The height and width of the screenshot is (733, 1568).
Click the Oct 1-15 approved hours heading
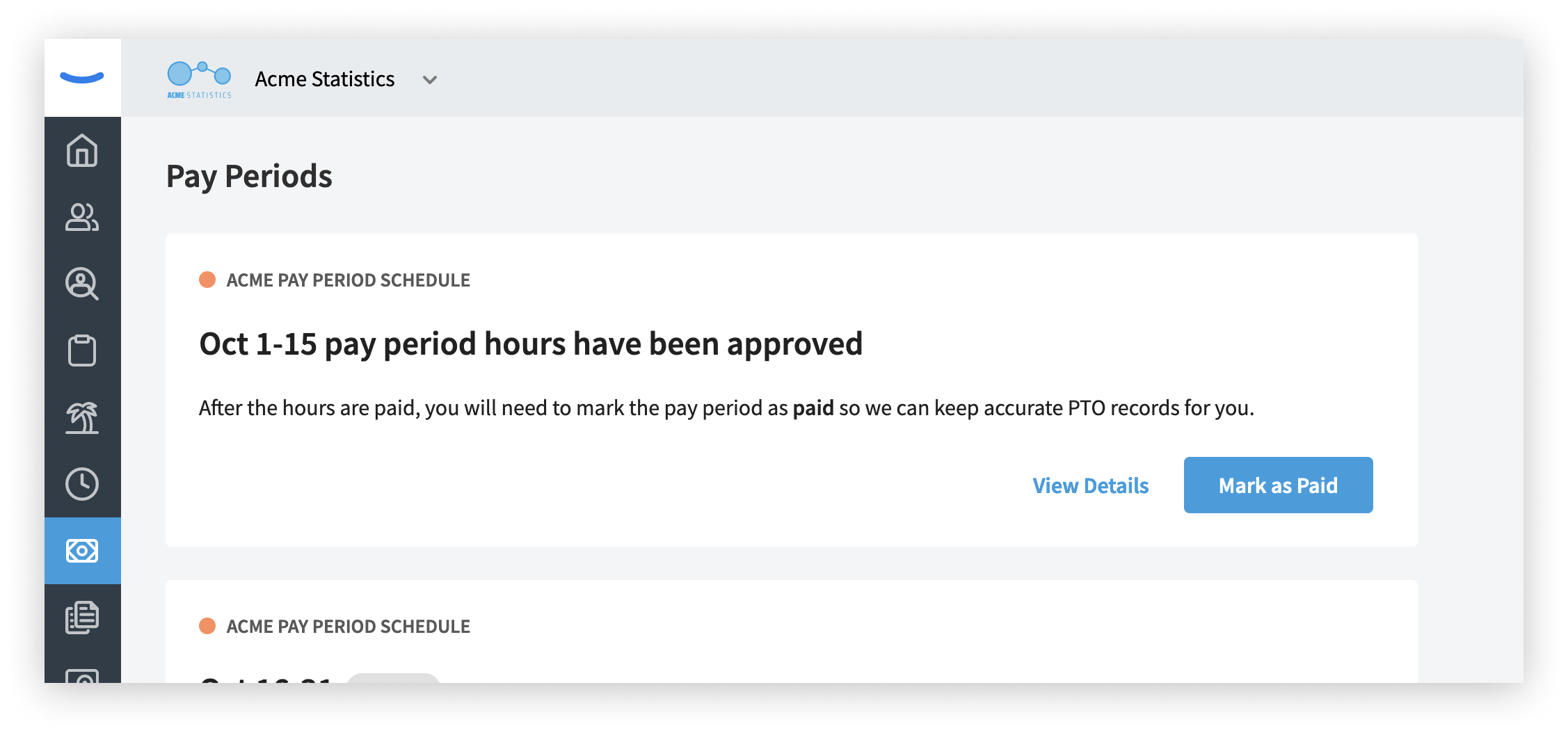531,344
